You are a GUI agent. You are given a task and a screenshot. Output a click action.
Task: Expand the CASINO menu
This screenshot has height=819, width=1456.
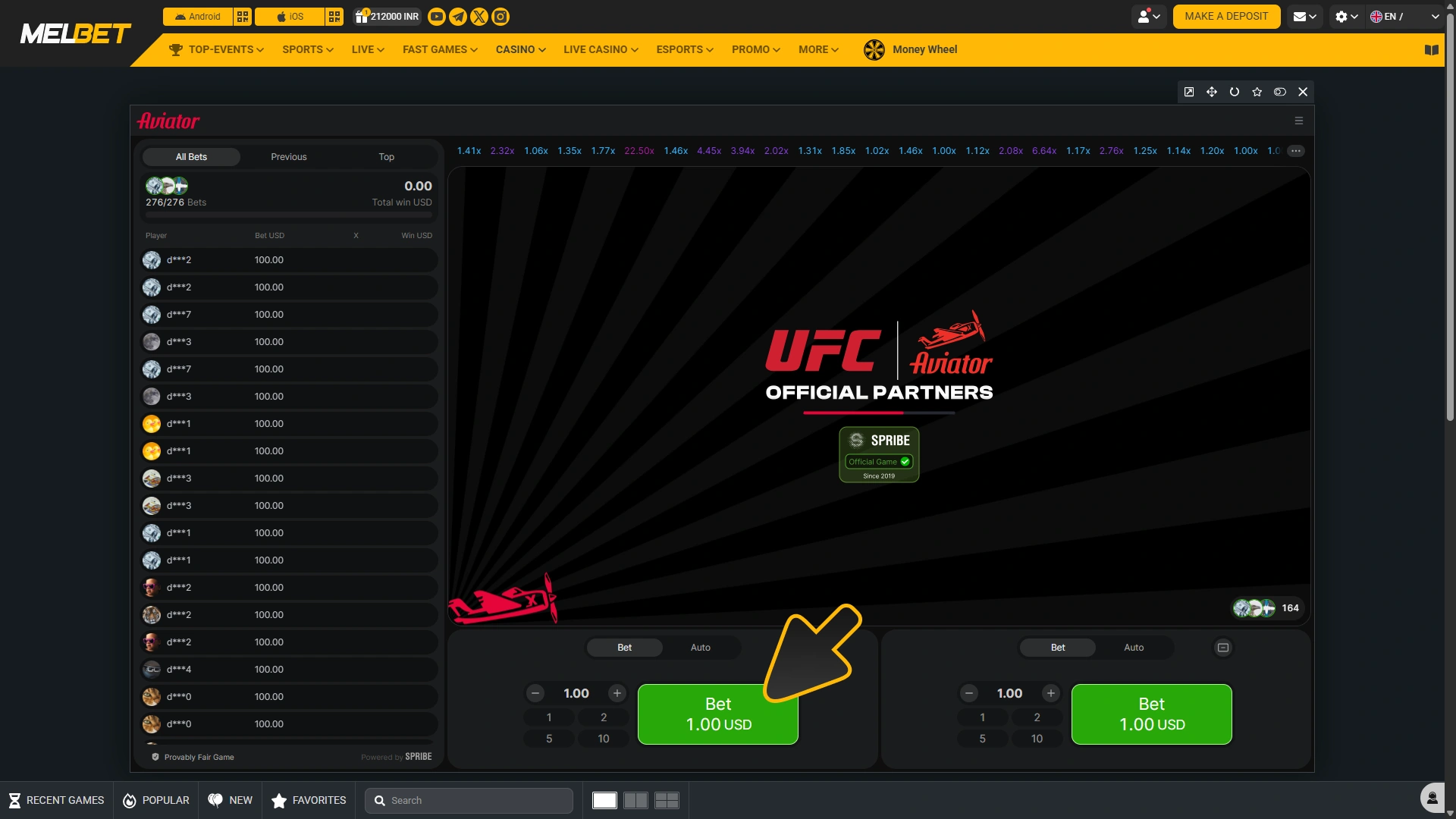tap(521, 50)
